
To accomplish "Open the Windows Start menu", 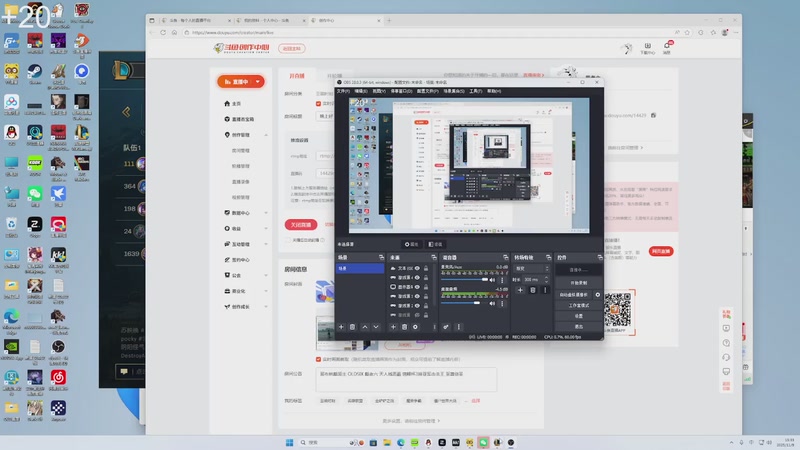I will [x=289, y=442].
